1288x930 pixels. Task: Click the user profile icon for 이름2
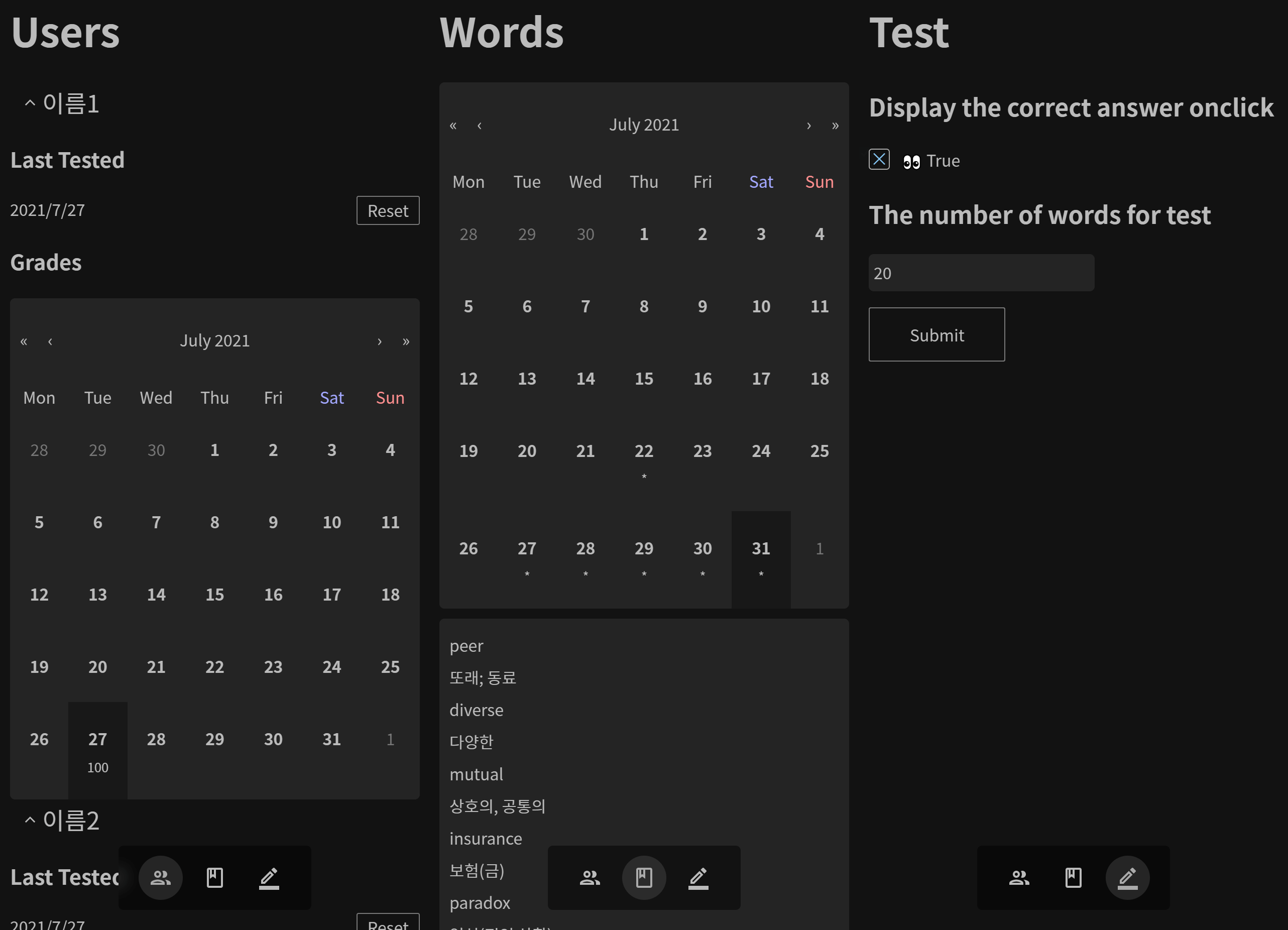tap(160, 877)
